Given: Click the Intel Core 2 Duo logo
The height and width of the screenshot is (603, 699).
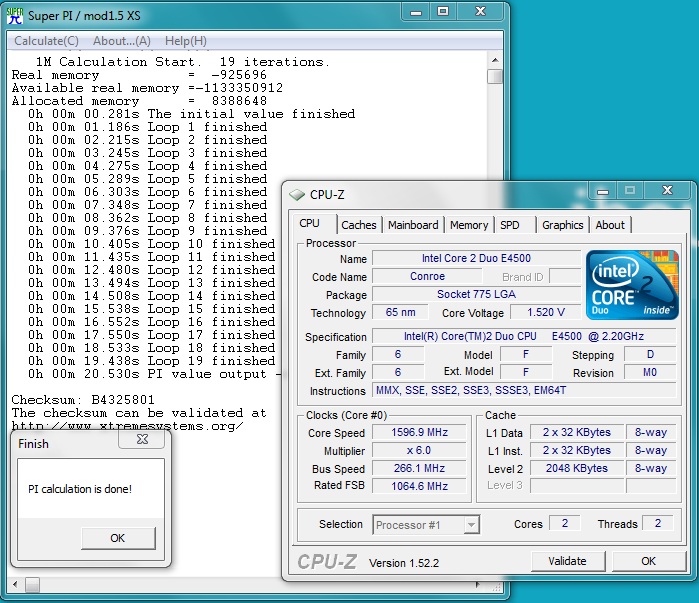Looking at the screenshot, I should tap(632, 285).
